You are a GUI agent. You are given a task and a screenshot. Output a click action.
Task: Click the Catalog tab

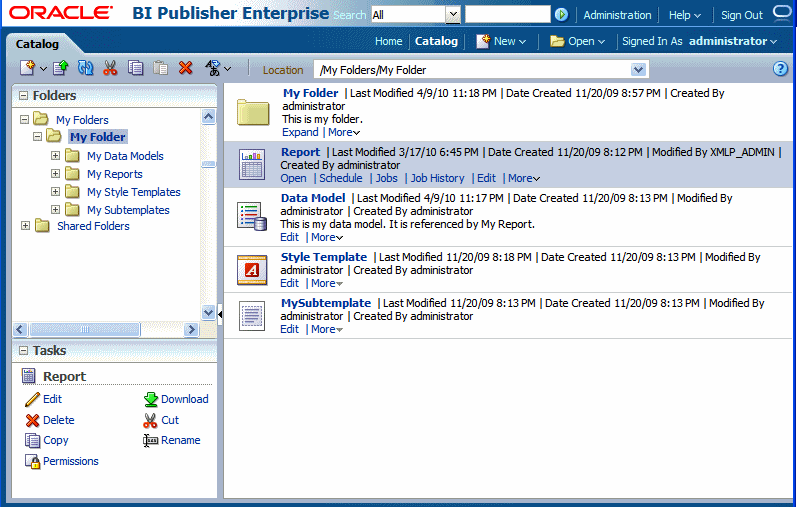pos(37,44)
